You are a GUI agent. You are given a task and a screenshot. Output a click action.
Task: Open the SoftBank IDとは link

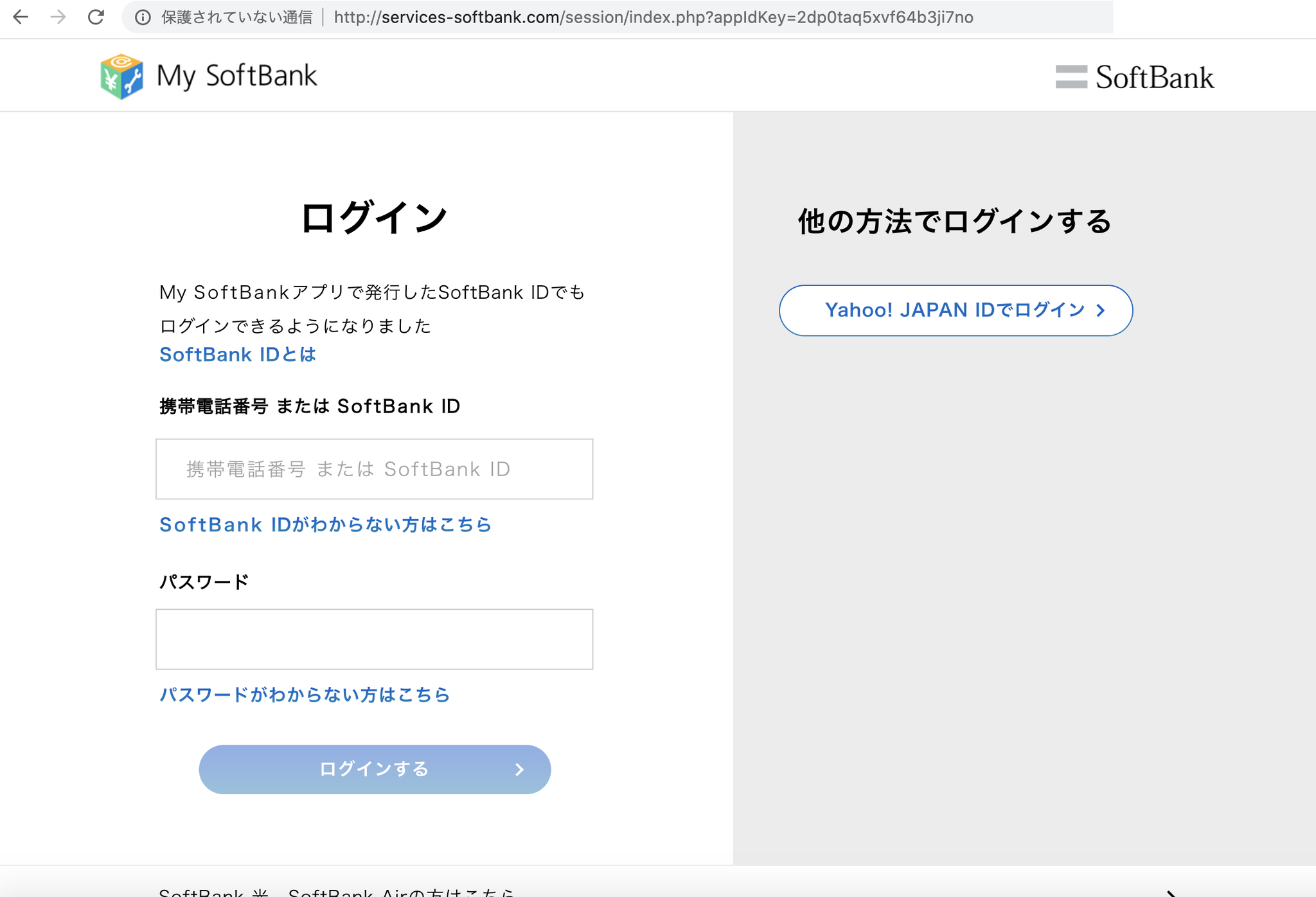238,355
